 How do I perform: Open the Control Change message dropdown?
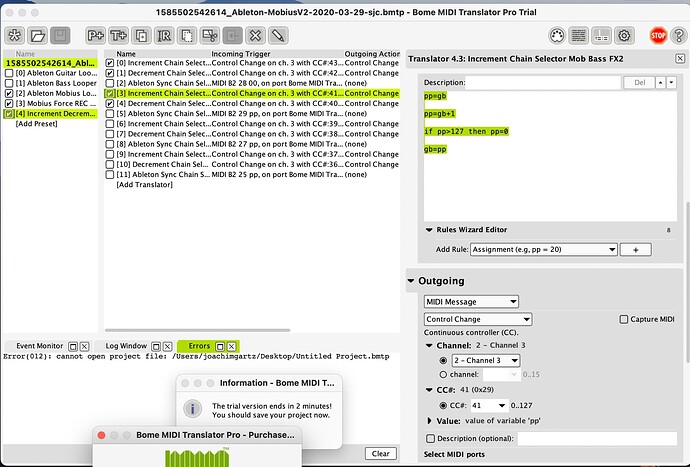tap(478, 319)
